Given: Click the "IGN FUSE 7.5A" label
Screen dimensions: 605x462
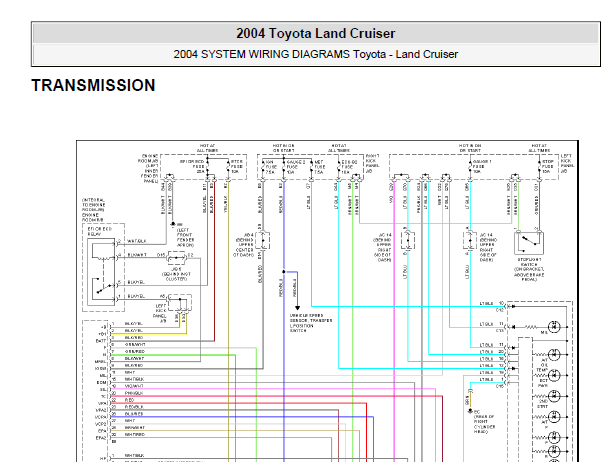Looking at the screenshot, I should [x=270, y=167].
